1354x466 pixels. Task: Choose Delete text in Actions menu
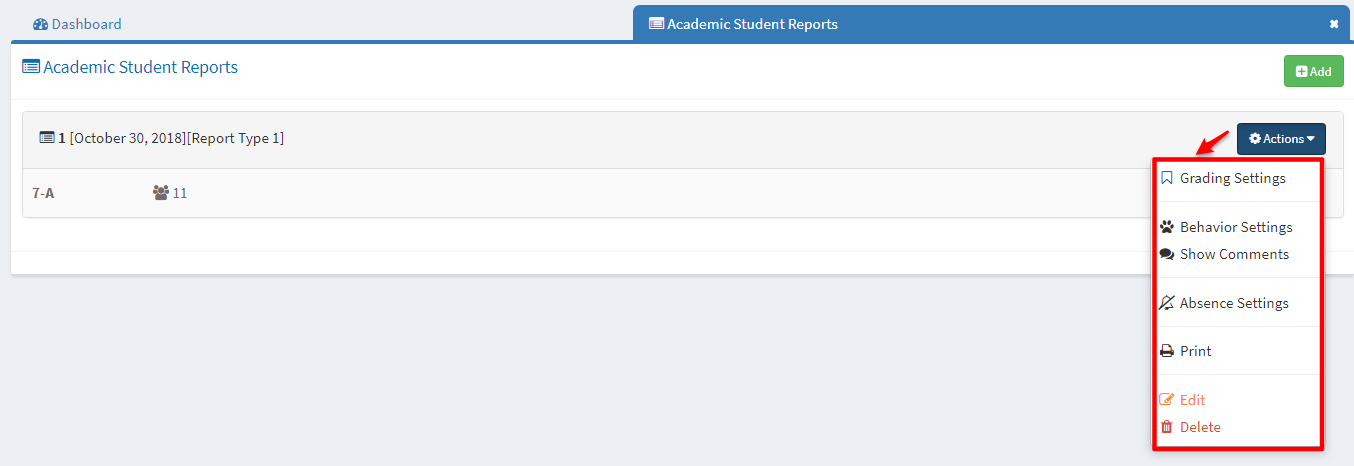1200,427
